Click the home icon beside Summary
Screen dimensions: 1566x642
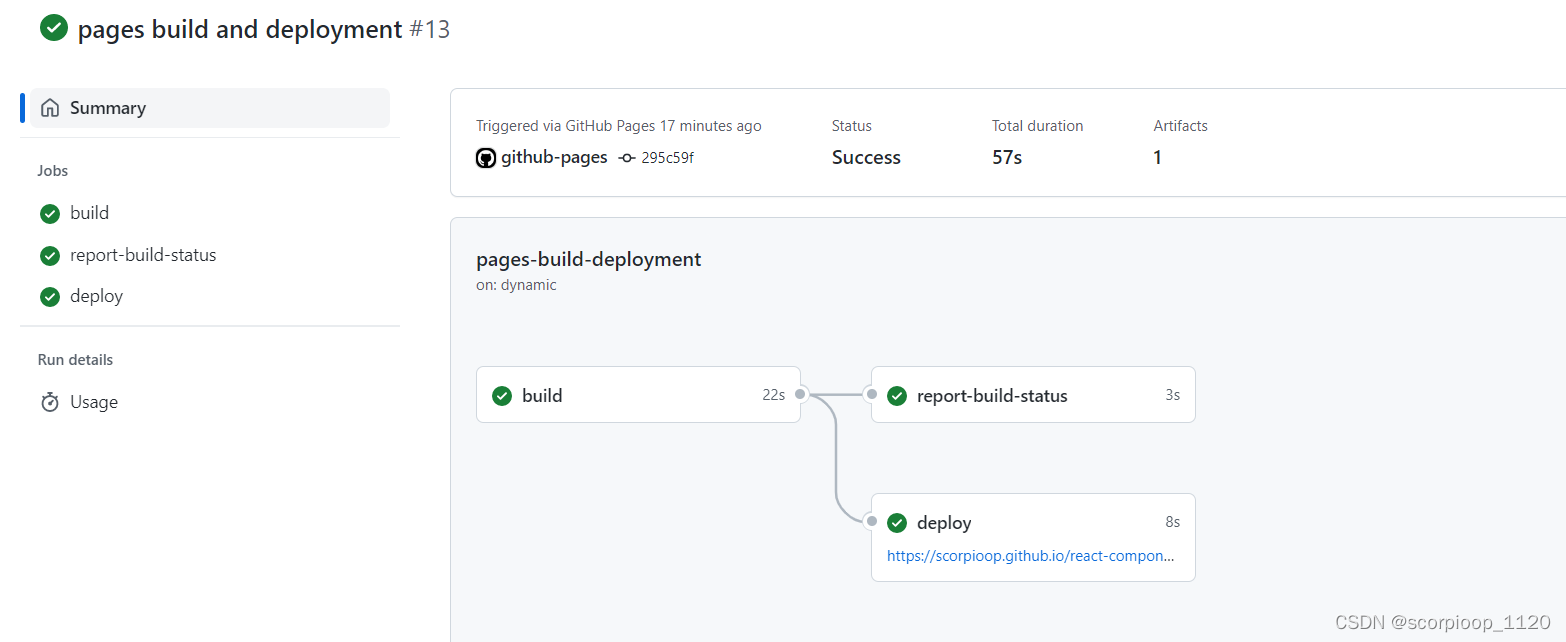pos(50,108)
